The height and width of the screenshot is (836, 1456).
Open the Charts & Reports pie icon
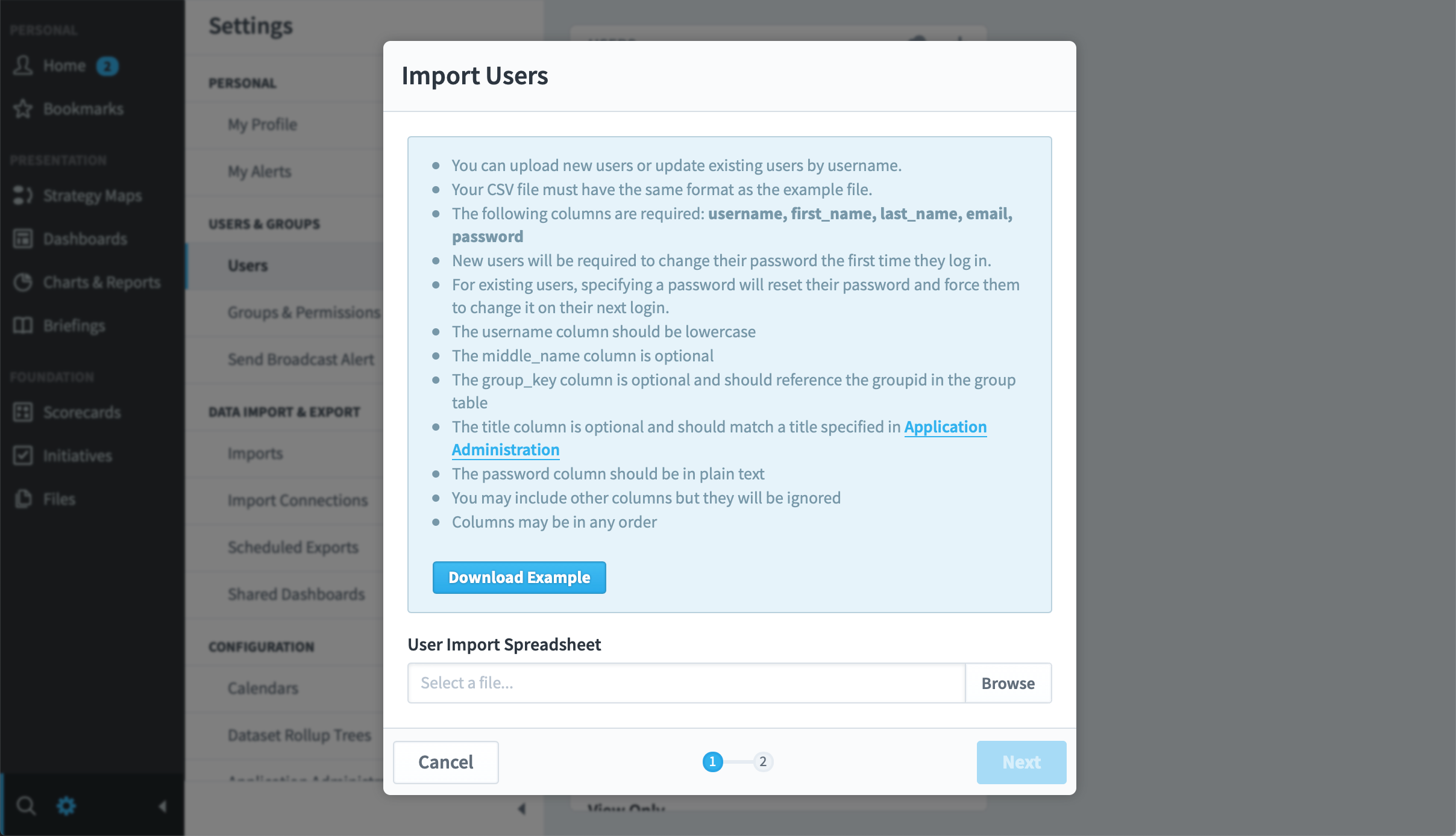23,282
